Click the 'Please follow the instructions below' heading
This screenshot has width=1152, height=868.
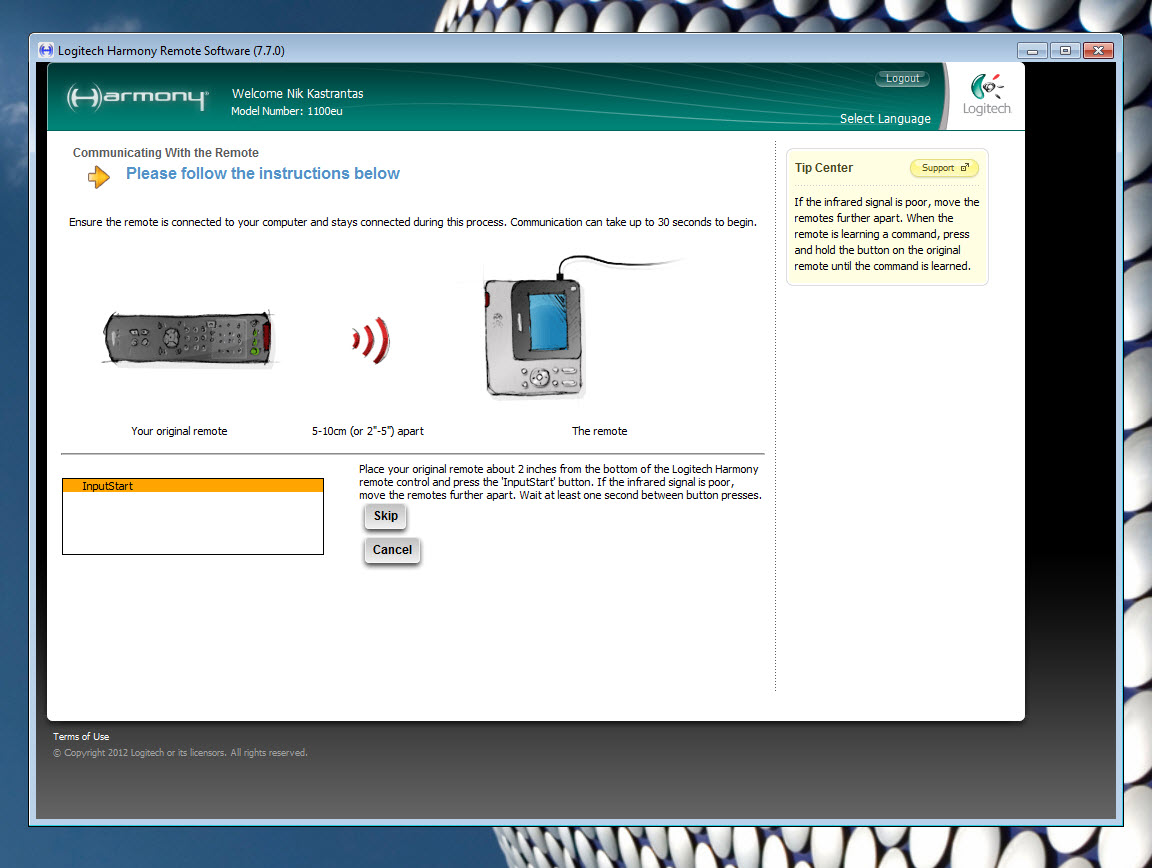click(263, 173)
